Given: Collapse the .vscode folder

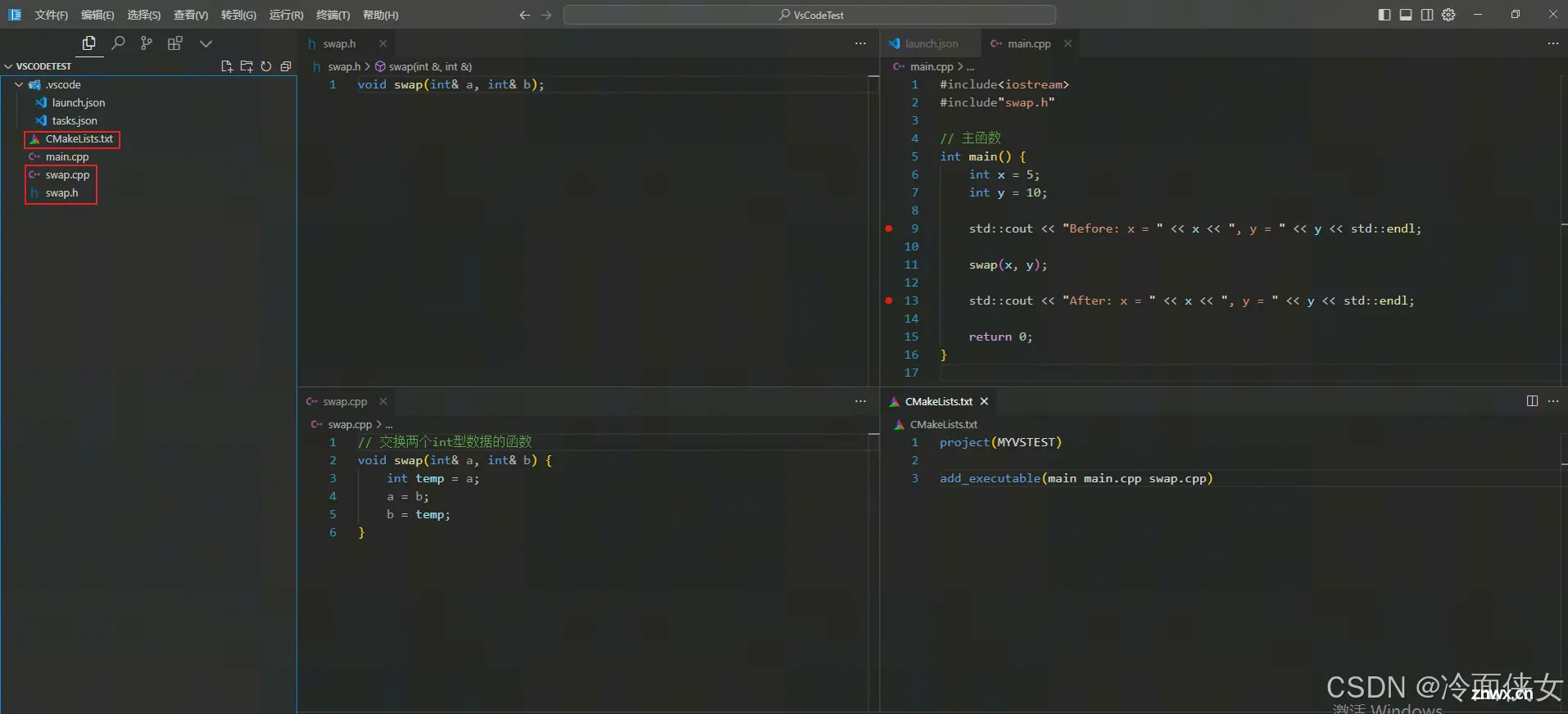Looking at the screenshot, I should tap(149, 84).
